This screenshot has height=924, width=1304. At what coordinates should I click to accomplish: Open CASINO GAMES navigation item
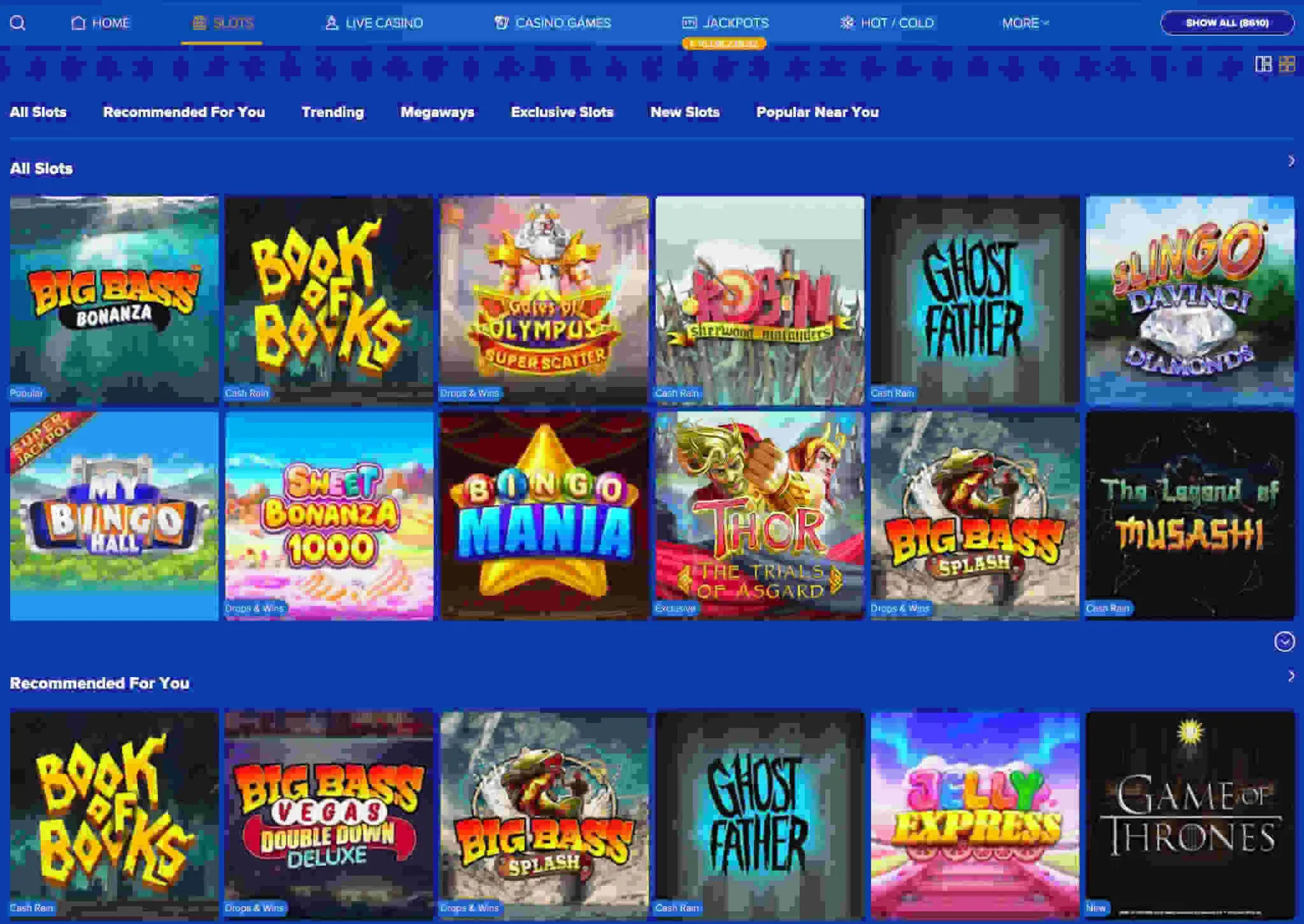[x=552, y=23]
